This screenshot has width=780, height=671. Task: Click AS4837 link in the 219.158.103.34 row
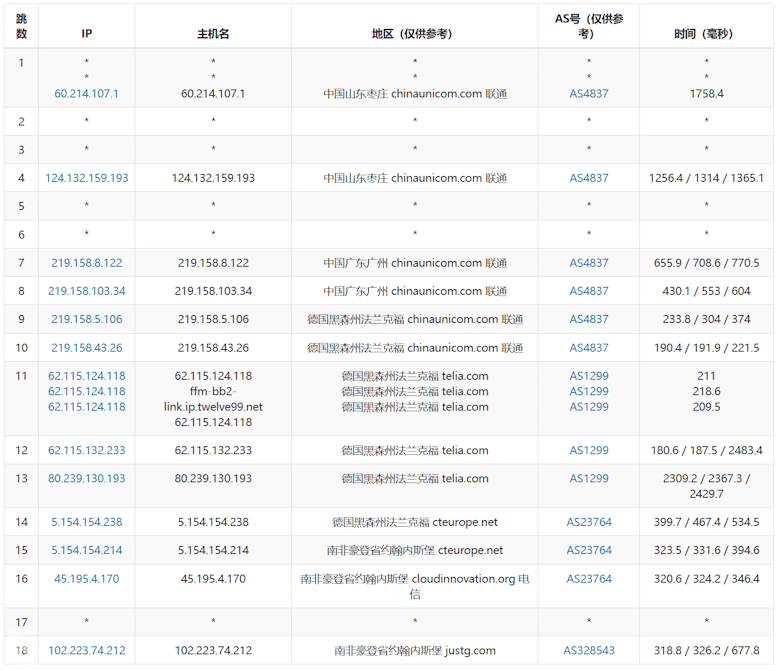click(588, 291)
